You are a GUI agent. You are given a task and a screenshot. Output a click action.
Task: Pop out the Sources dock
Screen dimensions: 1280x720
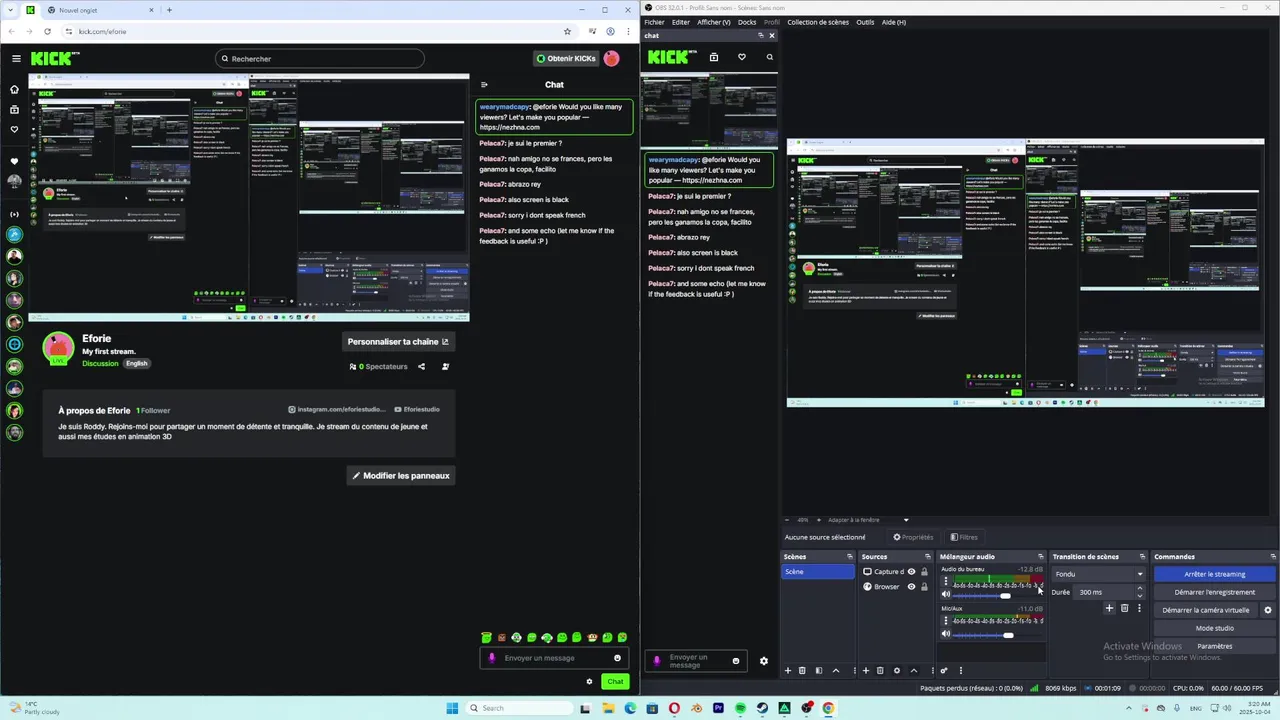tap(930, 557)
